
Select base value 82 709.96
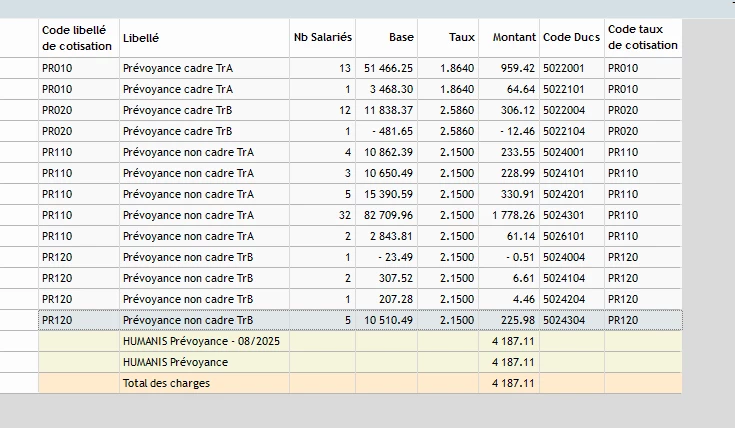(x=388, y=216)
